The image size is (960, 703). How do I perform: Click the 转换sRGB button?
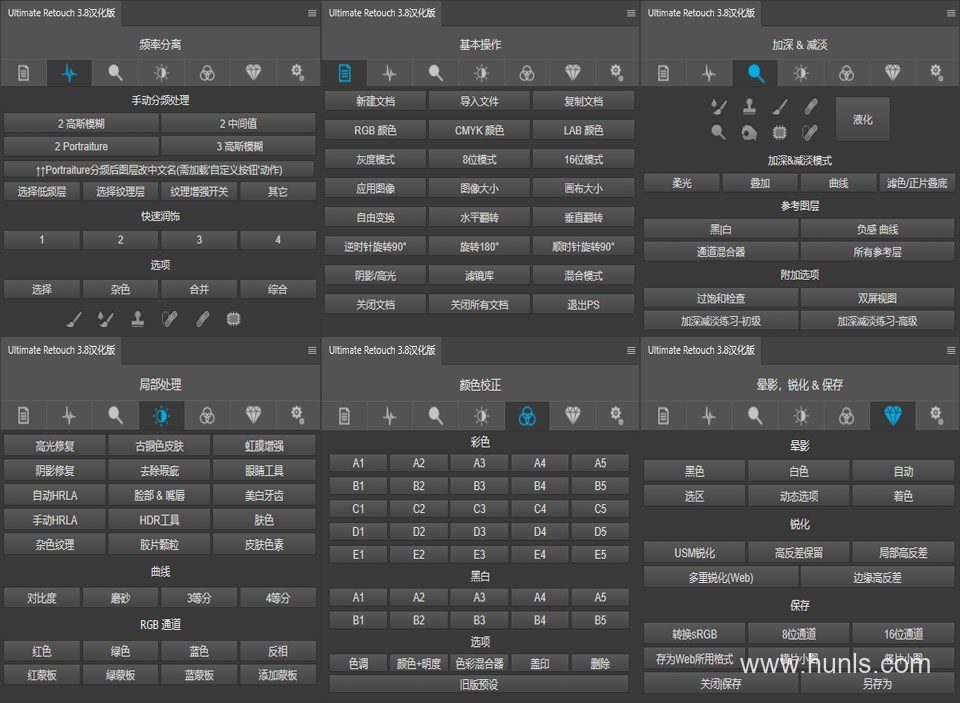[x=694, y=634]
